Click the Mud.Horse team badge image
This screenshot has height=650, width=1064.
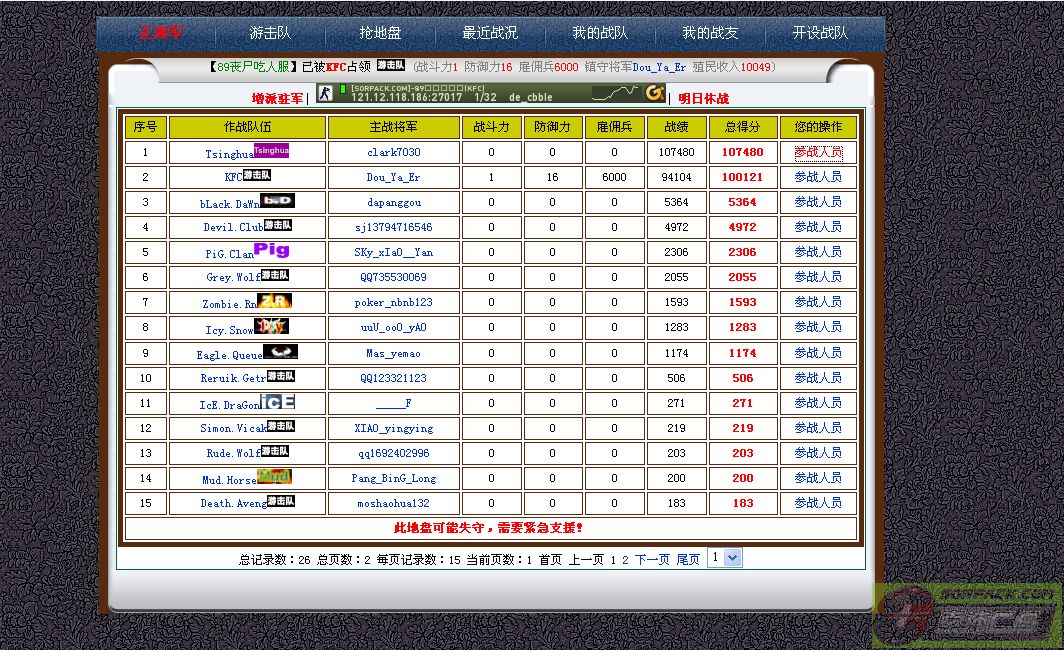pos(274,477)
